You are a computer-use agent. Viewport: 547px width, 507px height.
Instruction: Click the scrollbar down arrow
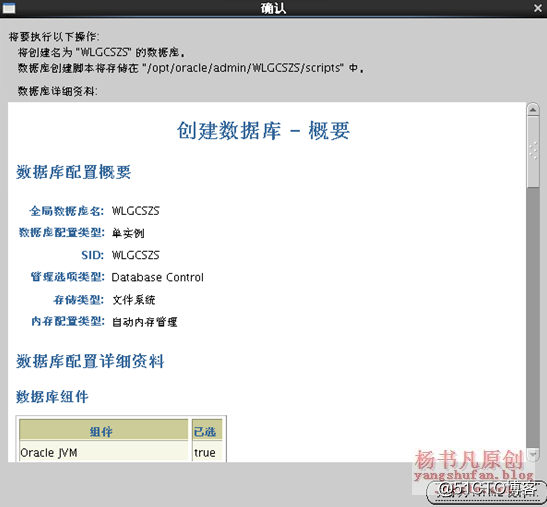tap(533, 454)
